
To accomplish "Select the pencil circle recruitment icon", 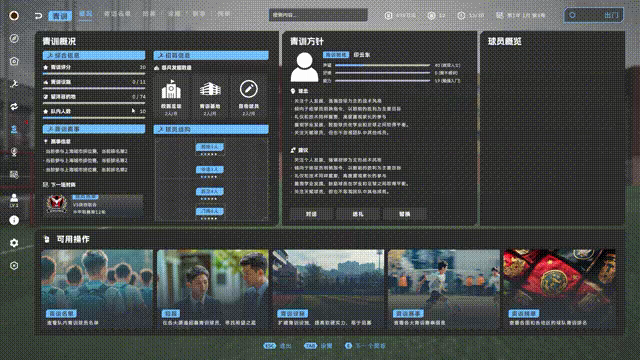I will click(x=249, y=89).
